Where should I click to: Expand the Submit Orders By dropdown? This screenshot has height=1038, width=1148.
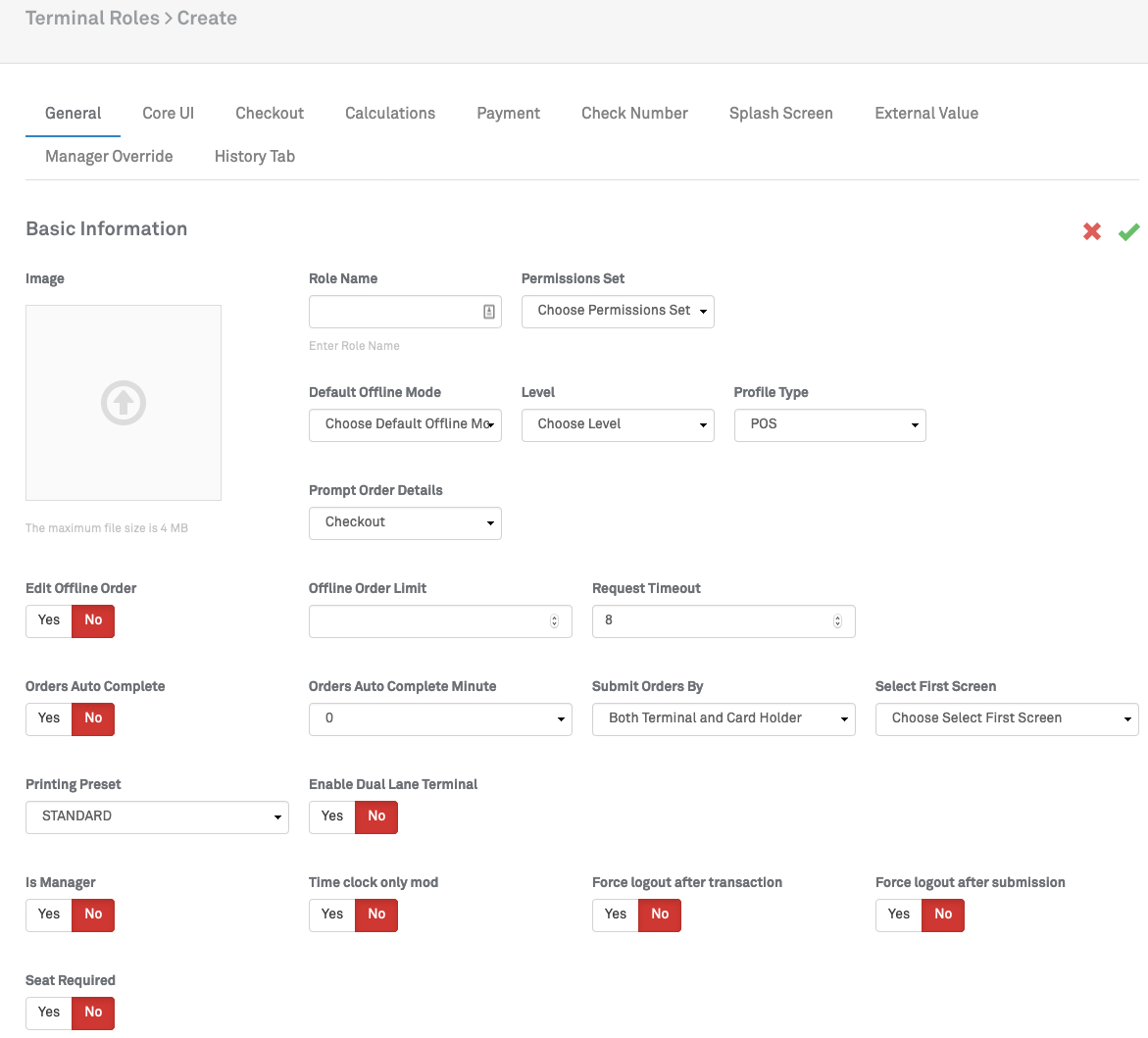coord(724,718)
